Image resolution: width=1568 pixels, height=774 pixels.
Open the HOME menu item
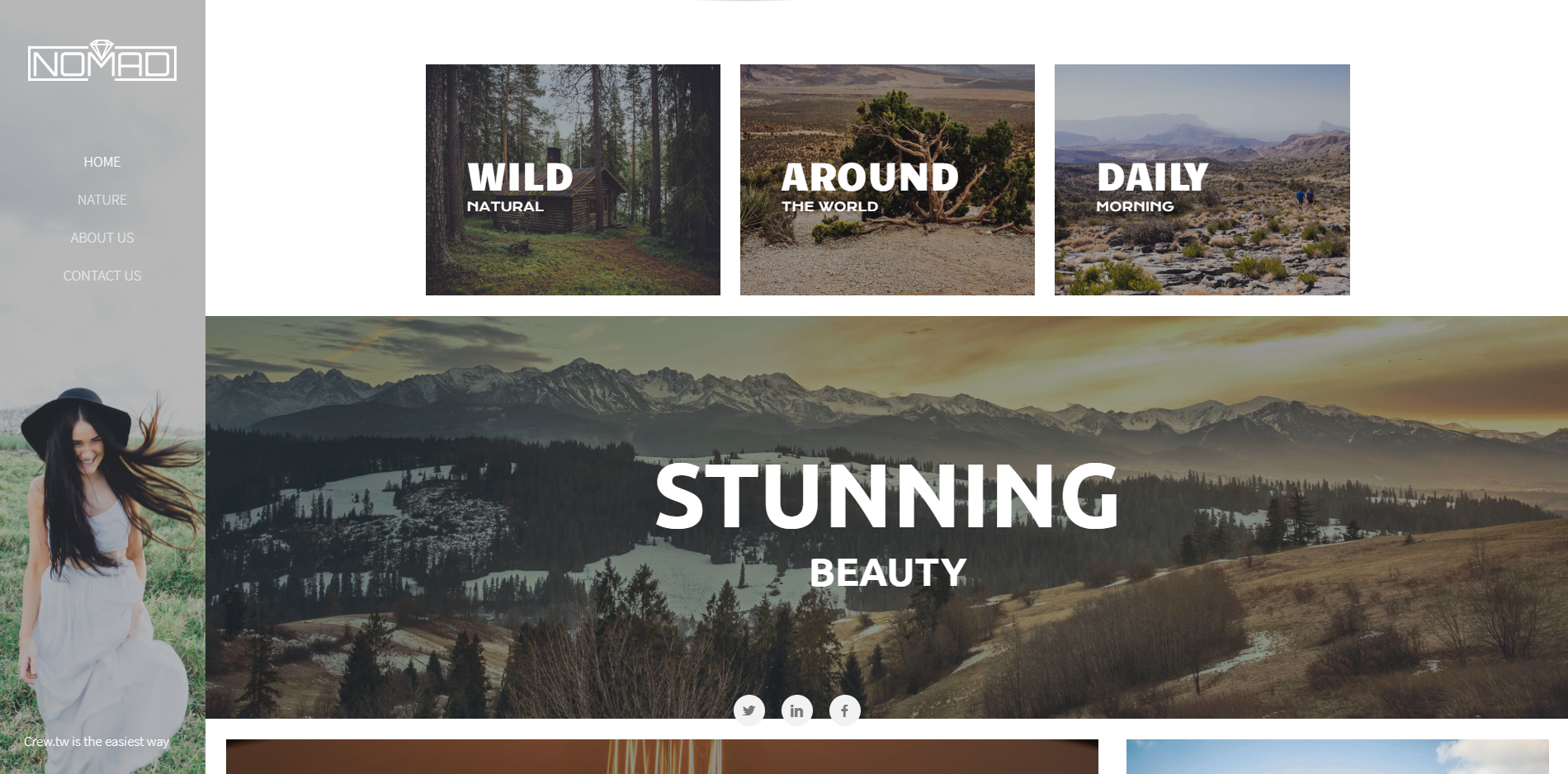102,162
